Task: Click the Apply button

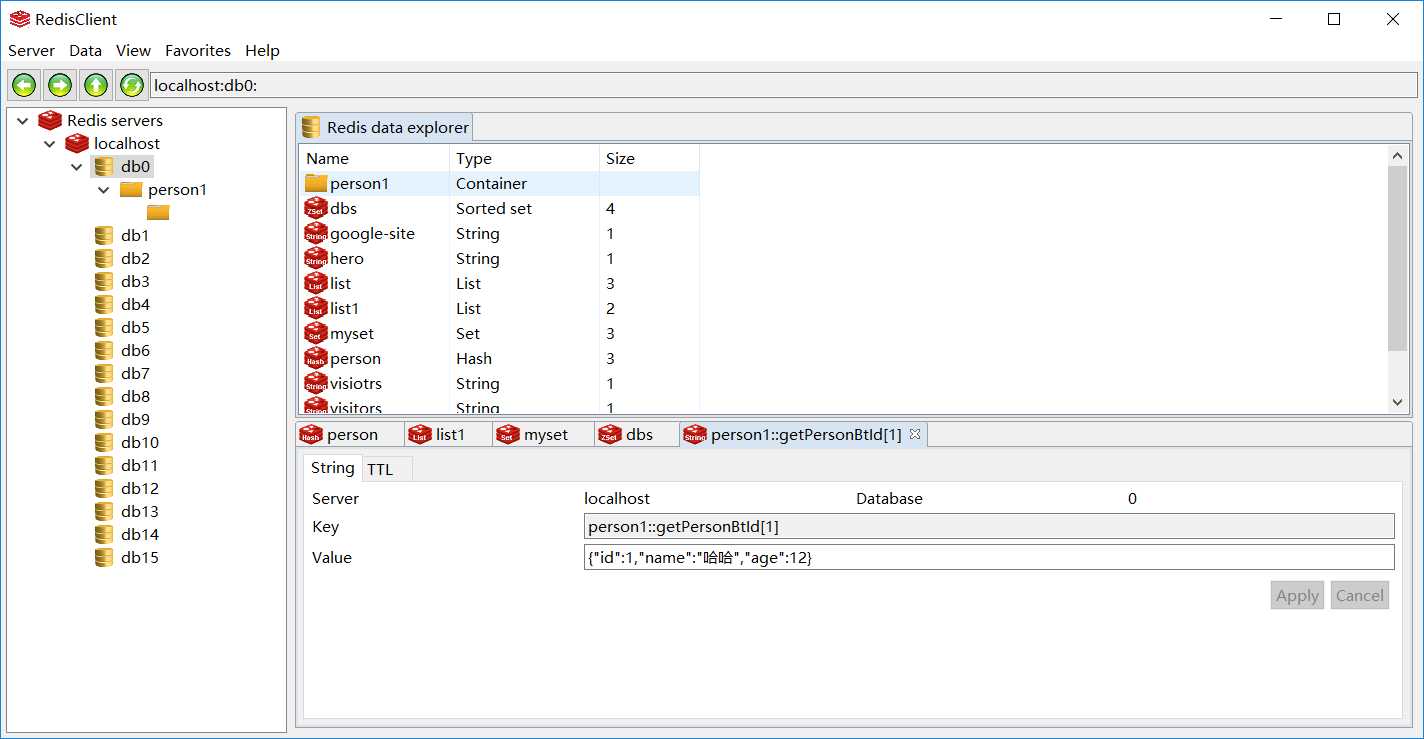Action: pyautogui.click(x=1297, y=595)
